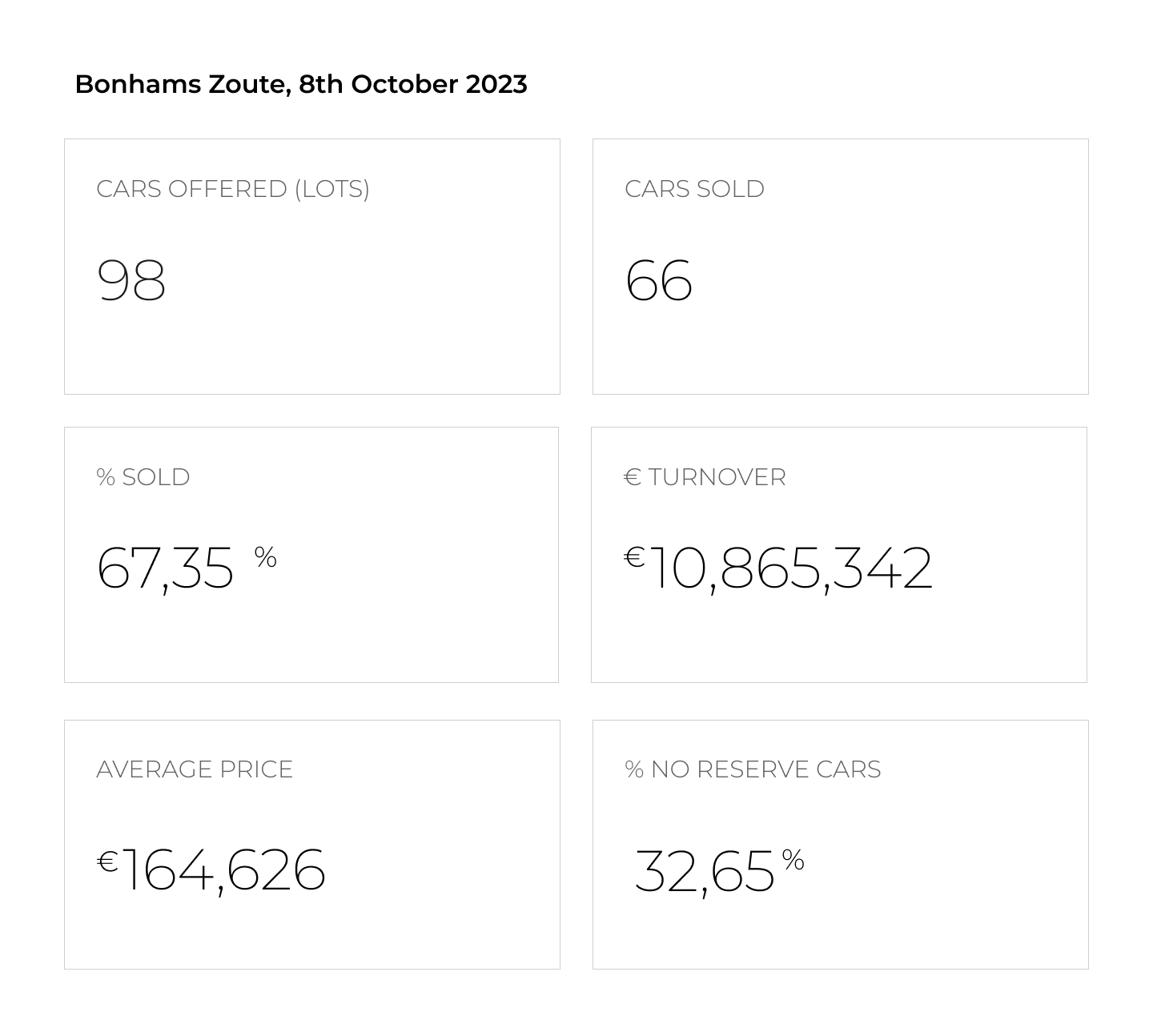Viewport: 1153px width, 1036px height.
Task: Select the Cars Offered (Lots) label
Action: [233, 189]
